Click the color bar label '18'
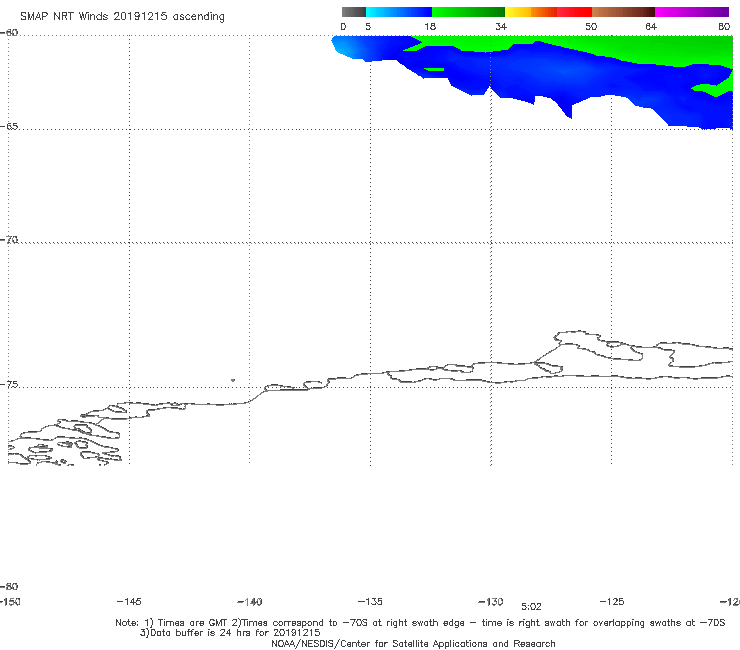This screenshot has width=740, height=650. pos(430,27)
